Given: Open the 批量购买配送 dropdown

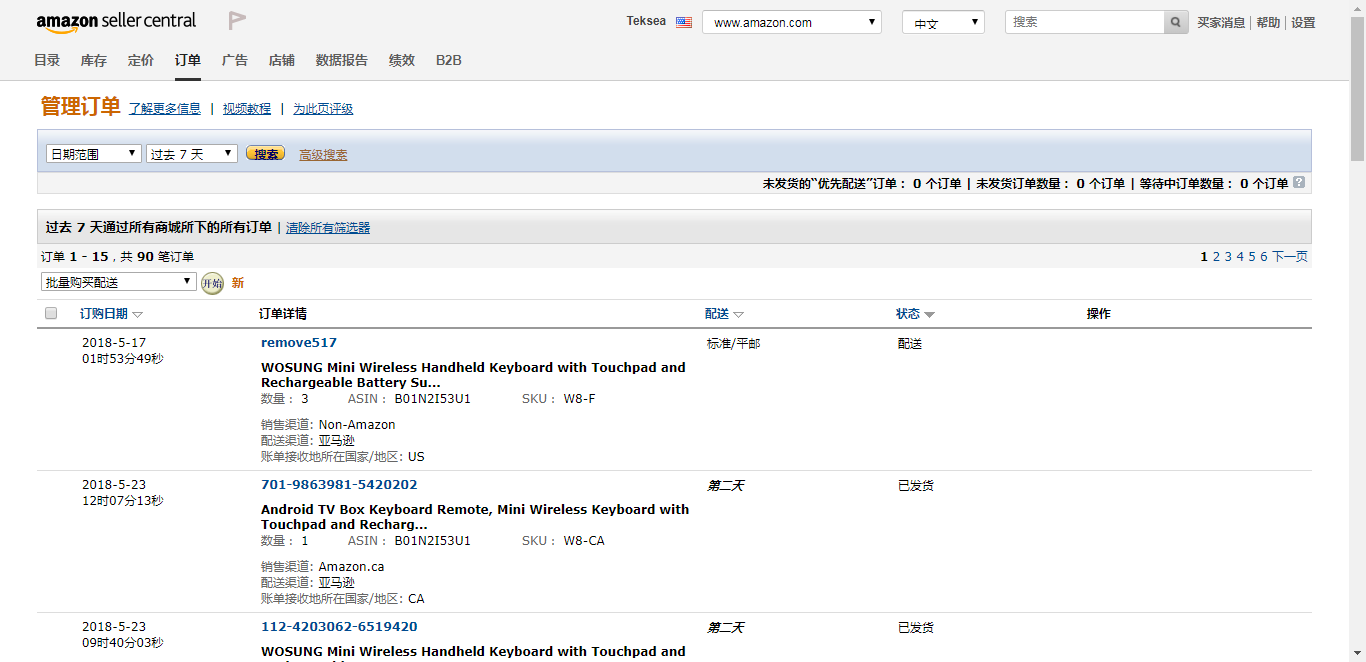Looking at the screenshot, I should pyautogui.click(x=118, y=282).
